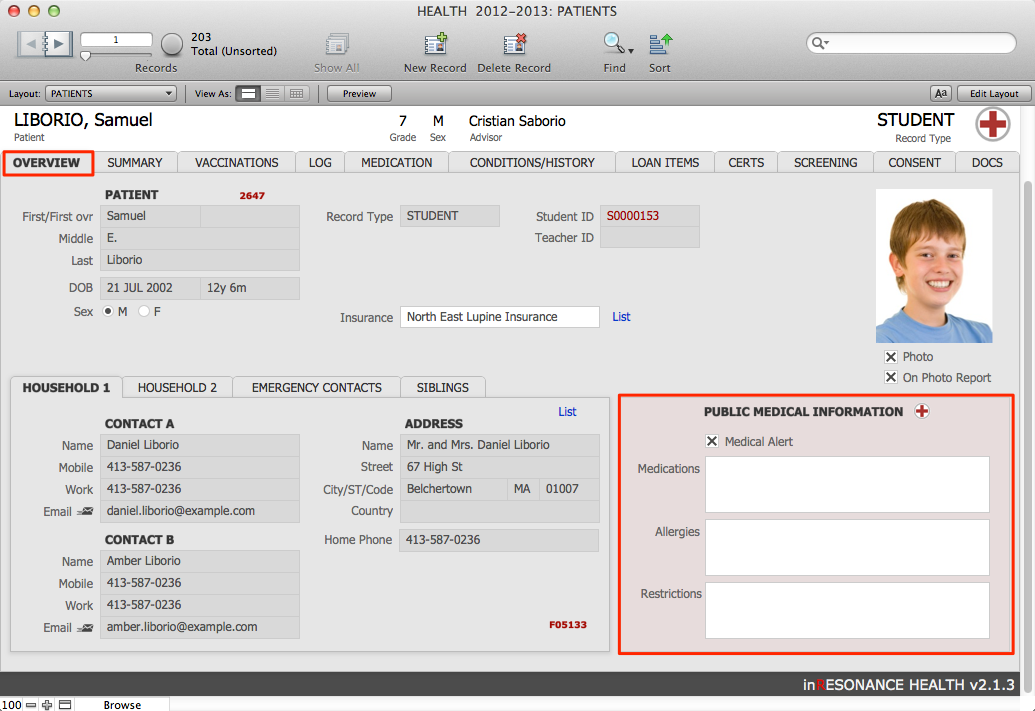
Task: Switch to the VACCINATIONS tab
Action: pos(236,163)
